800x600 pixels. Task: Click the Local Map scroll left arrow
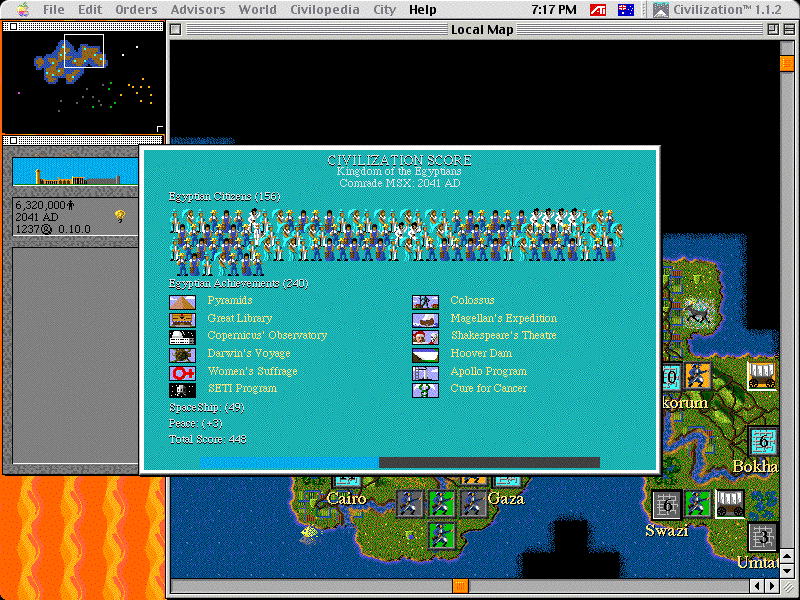coord(757,586)
